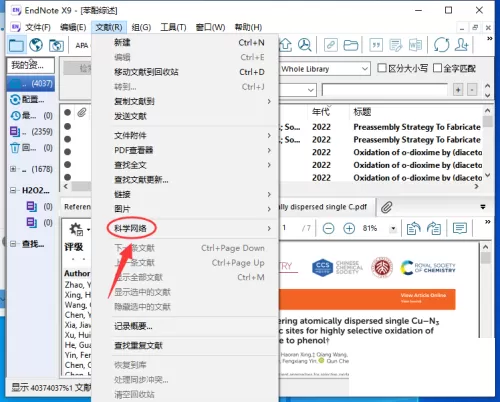Sort by the 标题 column header

[362, 112]
